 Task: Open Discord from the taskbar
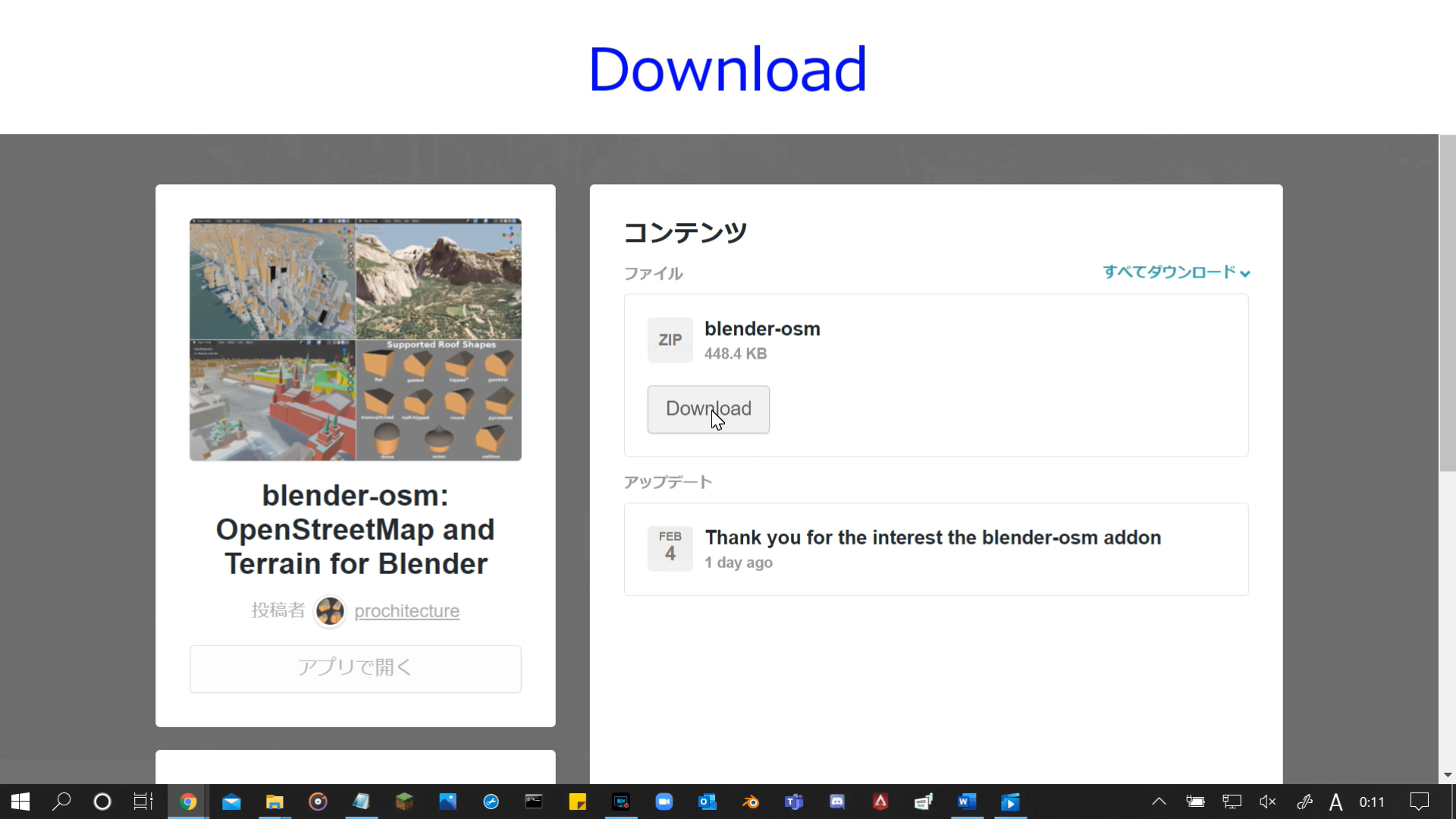click(x=837, y=802)
